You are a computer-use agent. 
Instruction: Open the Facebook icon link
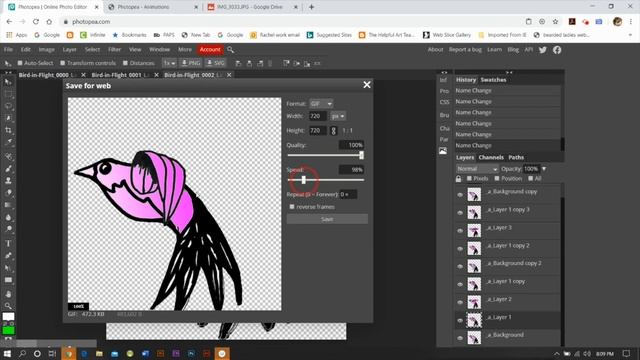coord(557,50)
